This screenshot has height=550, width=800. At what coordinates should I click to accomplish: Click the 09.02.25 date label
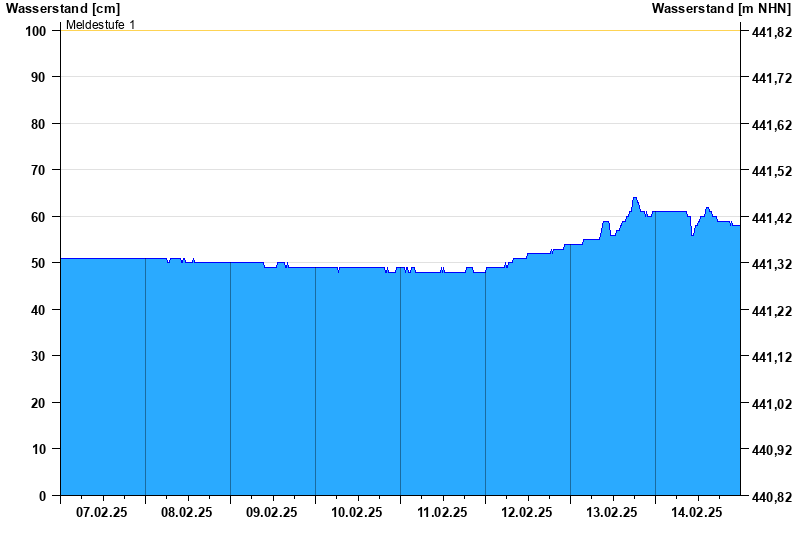pos(272,513)
